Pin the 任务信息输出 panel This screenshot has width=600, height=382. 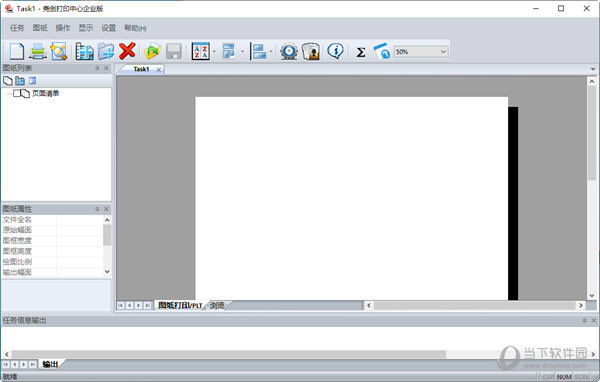[584, 320]
